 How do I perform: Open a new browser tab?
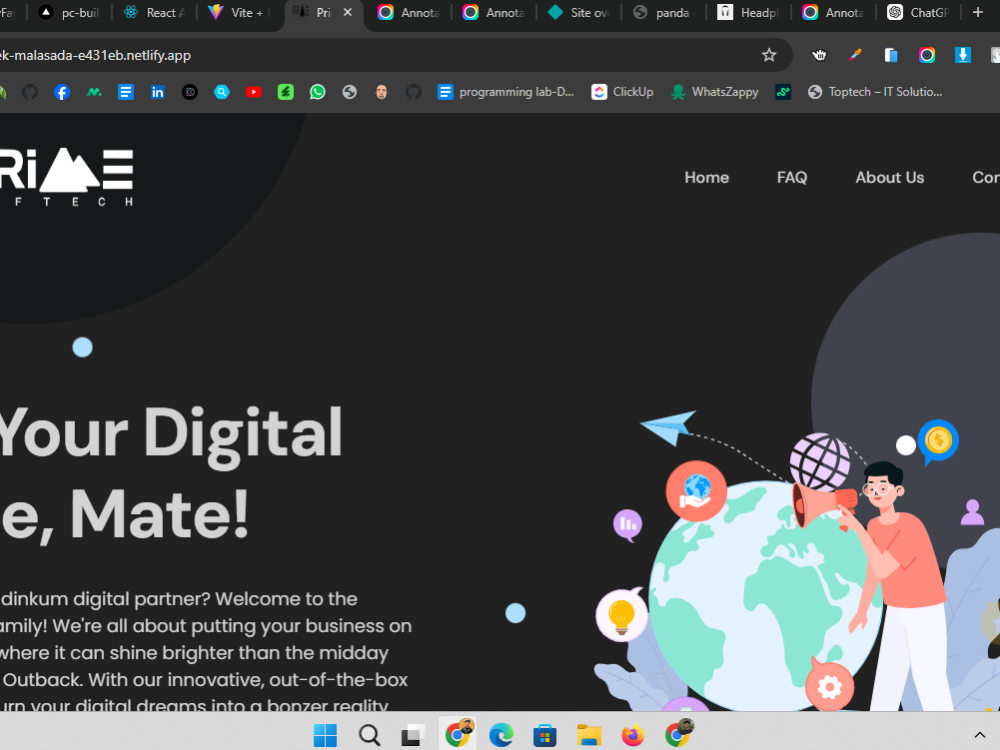point(978,12)
